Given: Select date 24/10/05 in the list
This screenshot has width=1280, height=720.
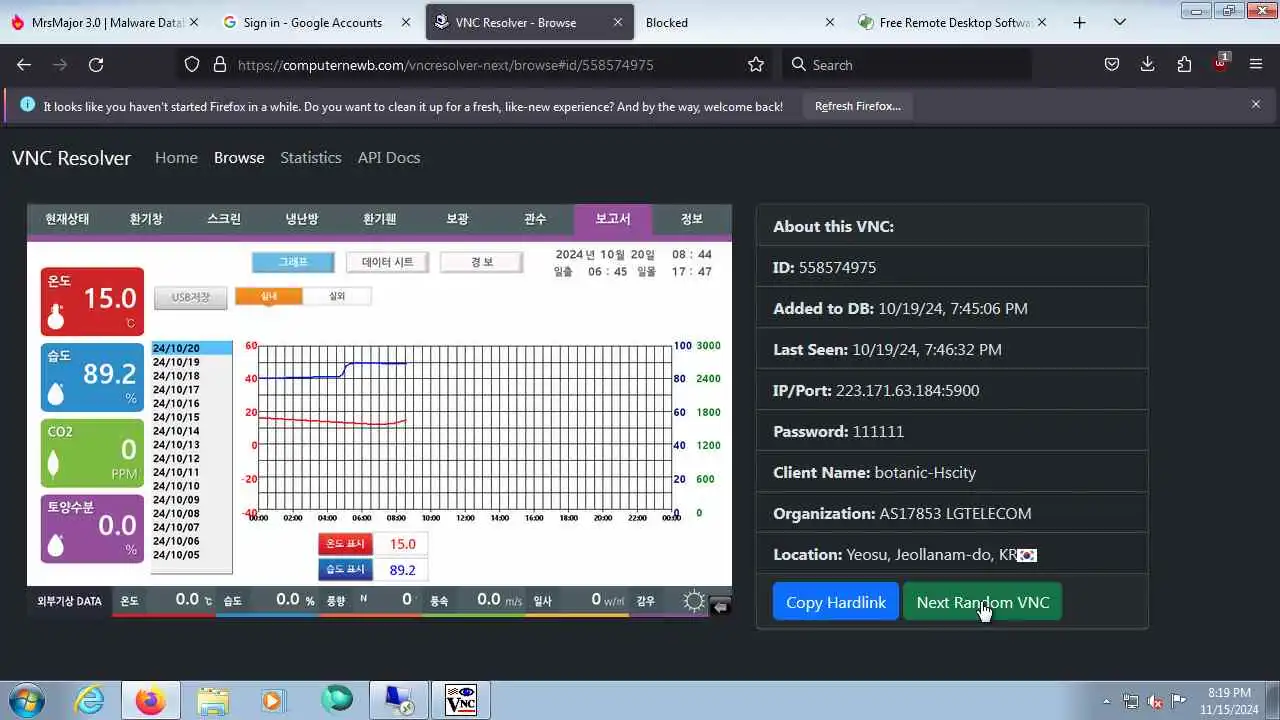Looking at the screenshot, I should pos(190,555).
